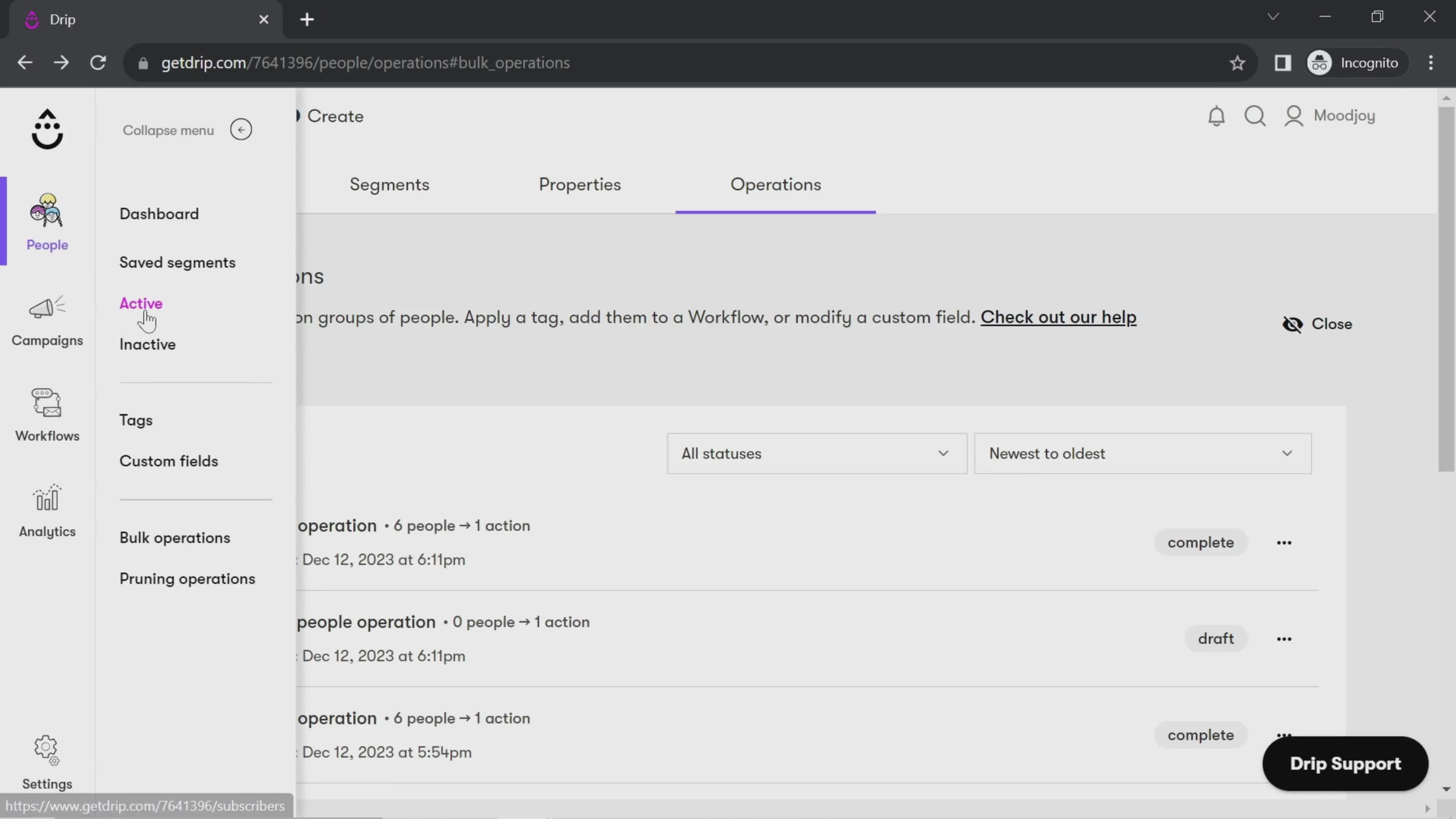Image resolution: width=1456 pixels, height=819 pixels.
Task: Click the draft status badge
Action: pos(1216,639)
